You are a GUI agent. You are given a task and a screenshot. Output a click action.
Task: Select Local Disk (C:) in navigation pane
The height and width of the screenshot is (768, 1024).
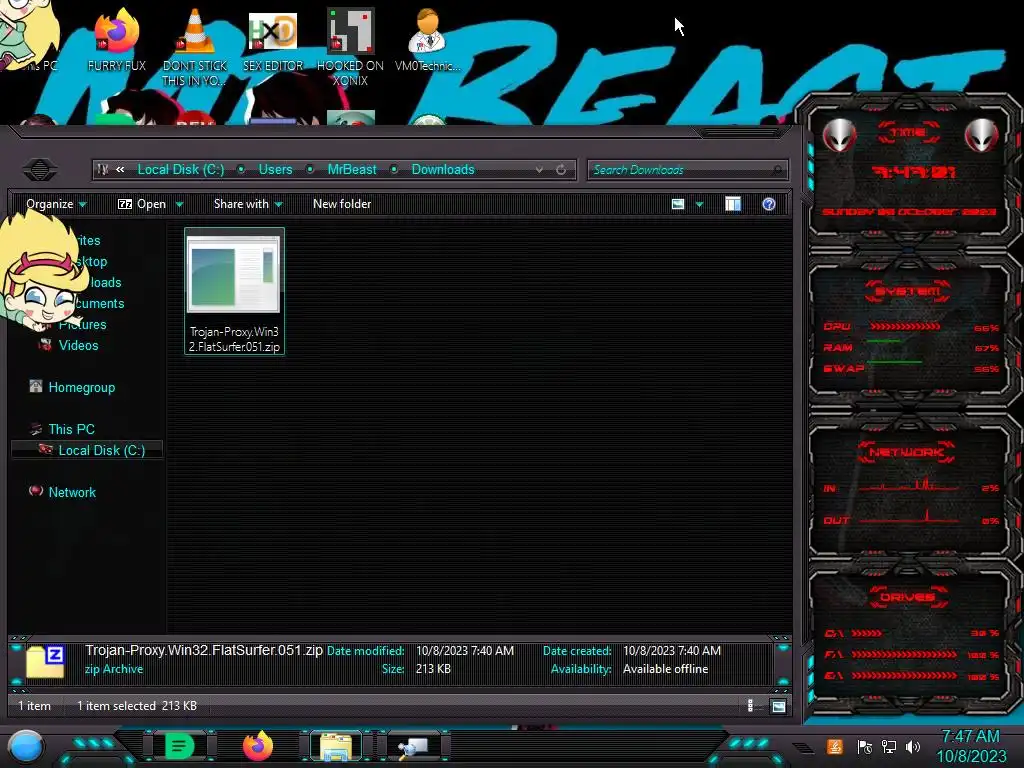point(102,450)
